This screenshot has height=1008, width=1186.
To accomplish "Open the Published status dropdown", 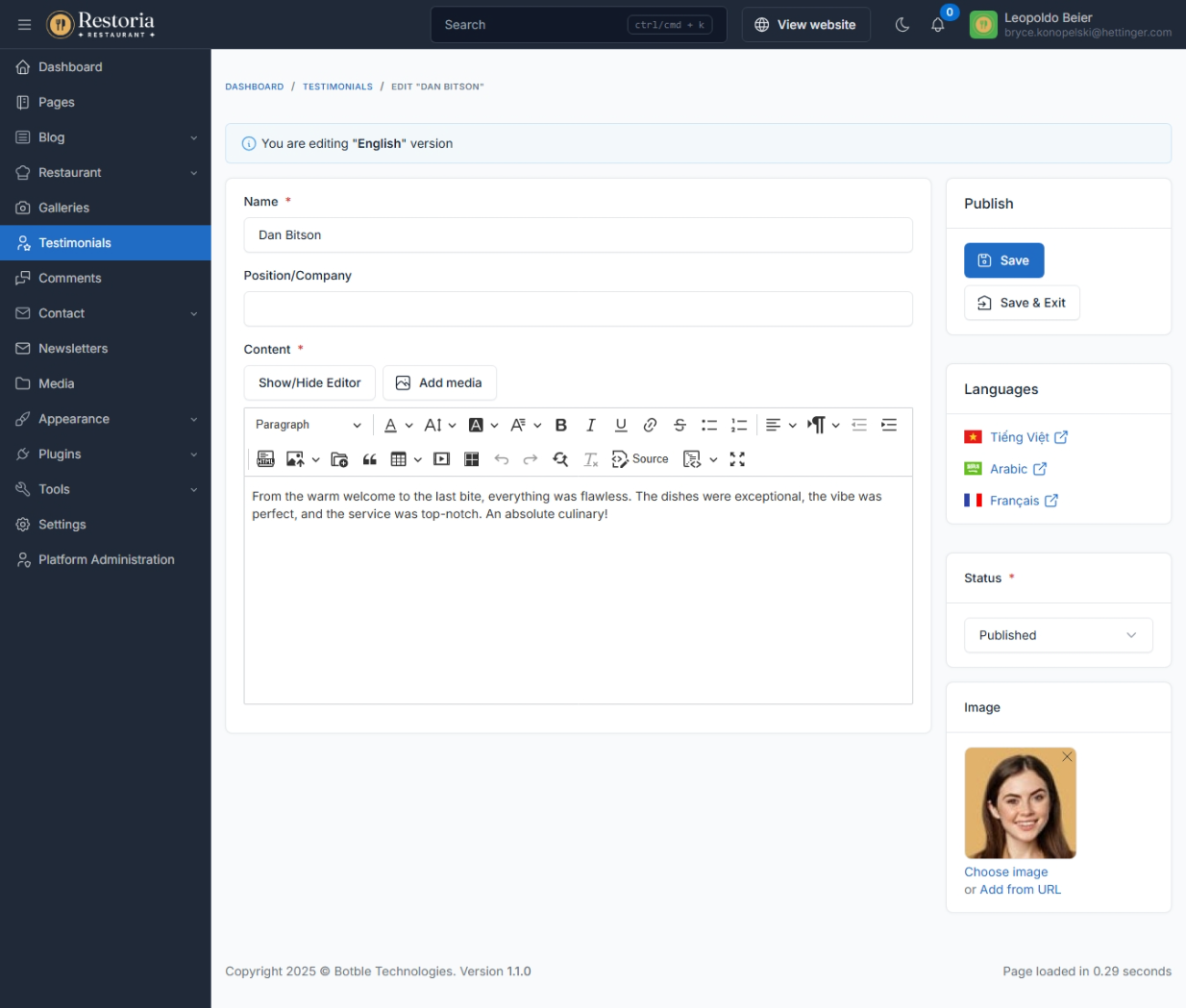I will [x=1057, y=635].
